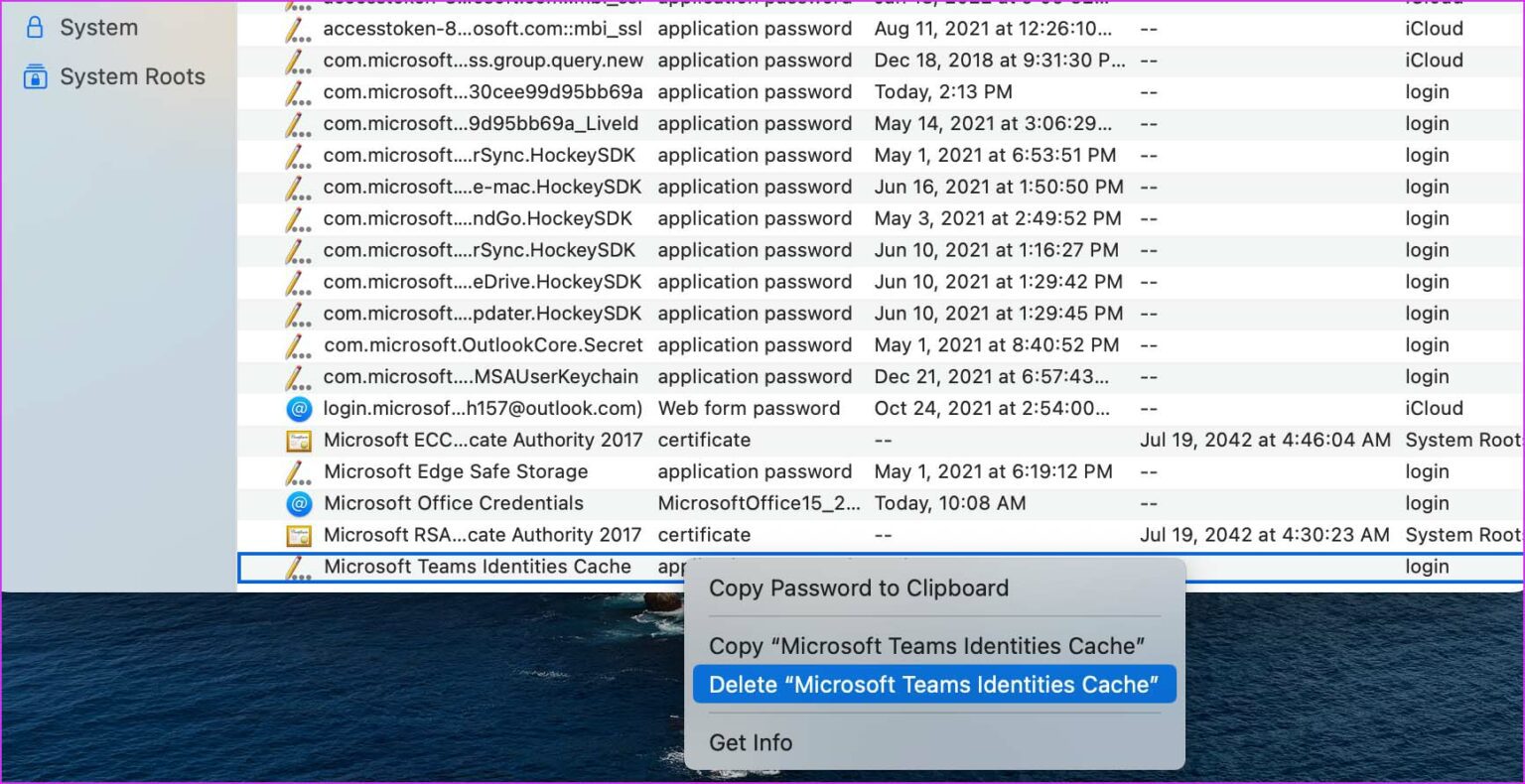Click the key icon beside the accesstoken mbi_ssl entry
Screen dimensions: 1525x784
pyautogui.click(x=300, y=29)
